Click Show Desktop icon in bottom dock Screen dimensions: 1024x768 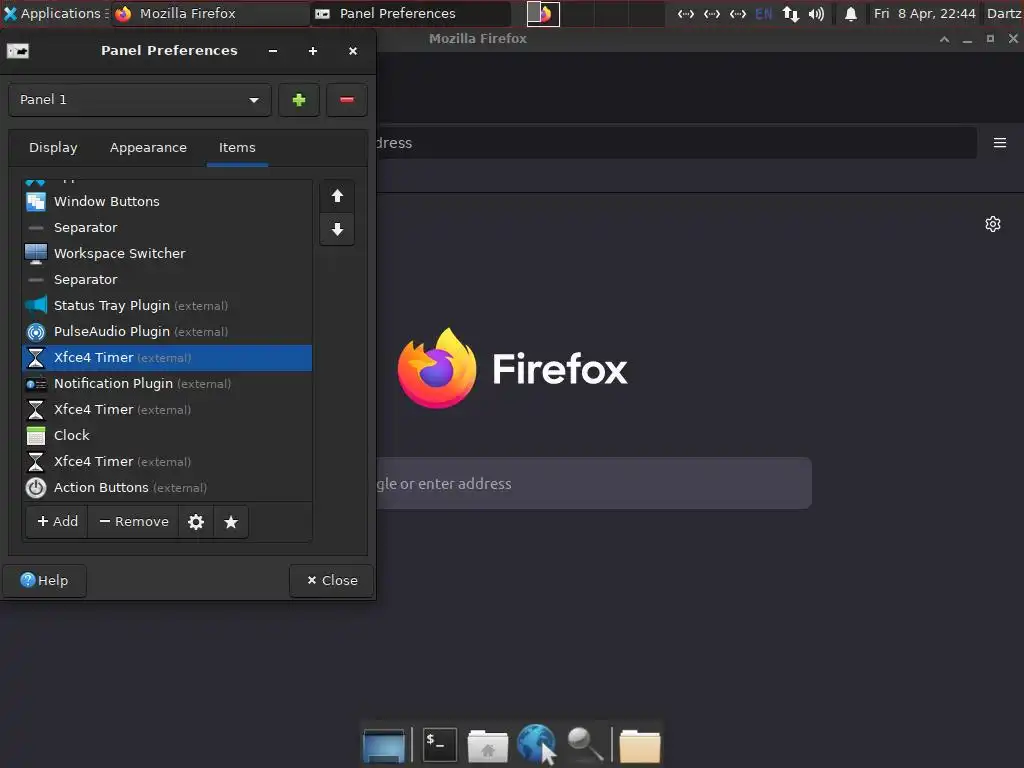[384, 744]
